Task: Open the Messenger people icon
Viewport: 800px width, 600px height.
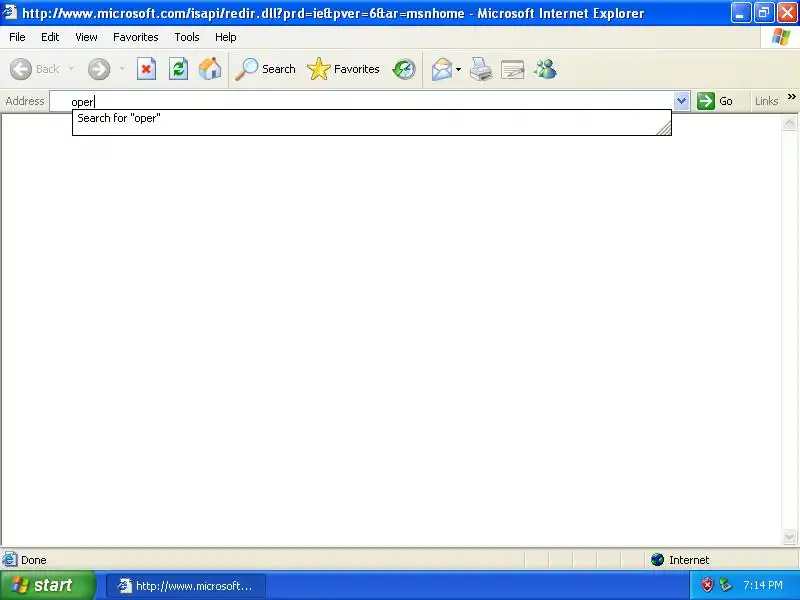Action: (545, 69)
